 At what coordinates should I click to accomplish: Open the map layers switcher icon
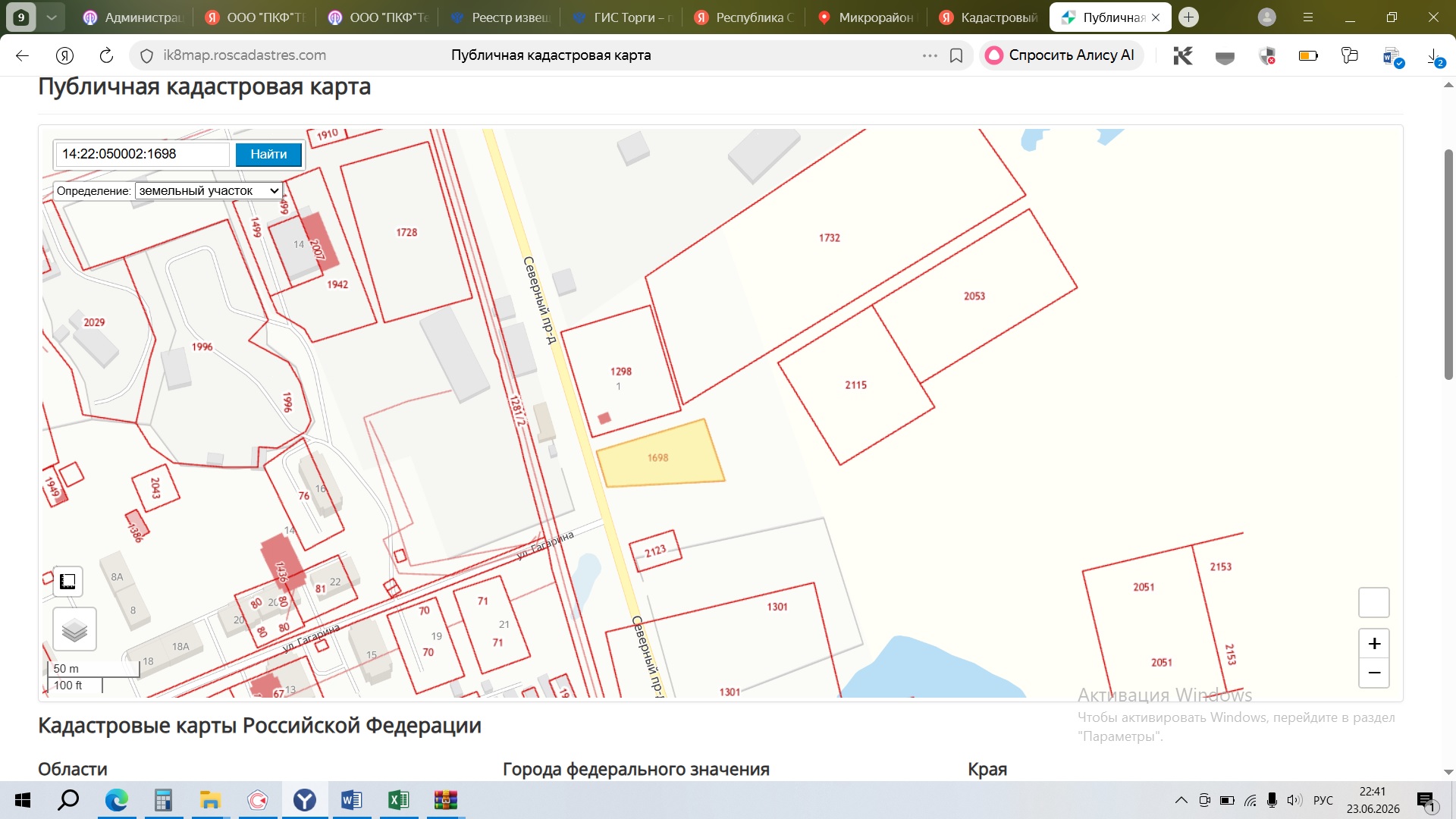(x=74, y=629)
